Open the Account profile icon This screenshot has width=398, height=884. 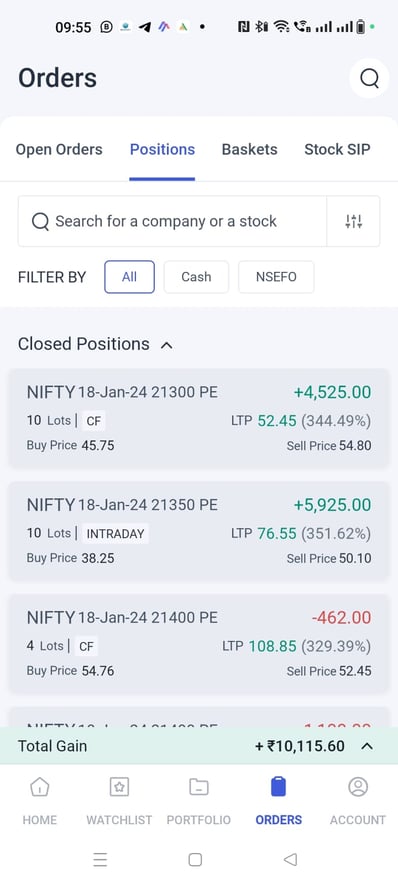358,787
